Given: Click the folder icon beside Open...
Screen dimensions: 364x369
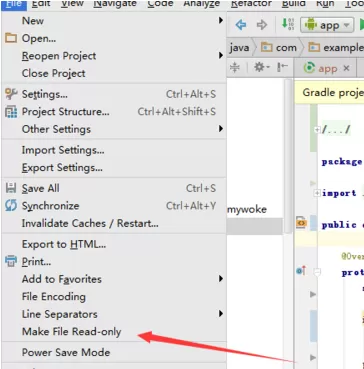Looking at the screenshot, I should point(11,38).
